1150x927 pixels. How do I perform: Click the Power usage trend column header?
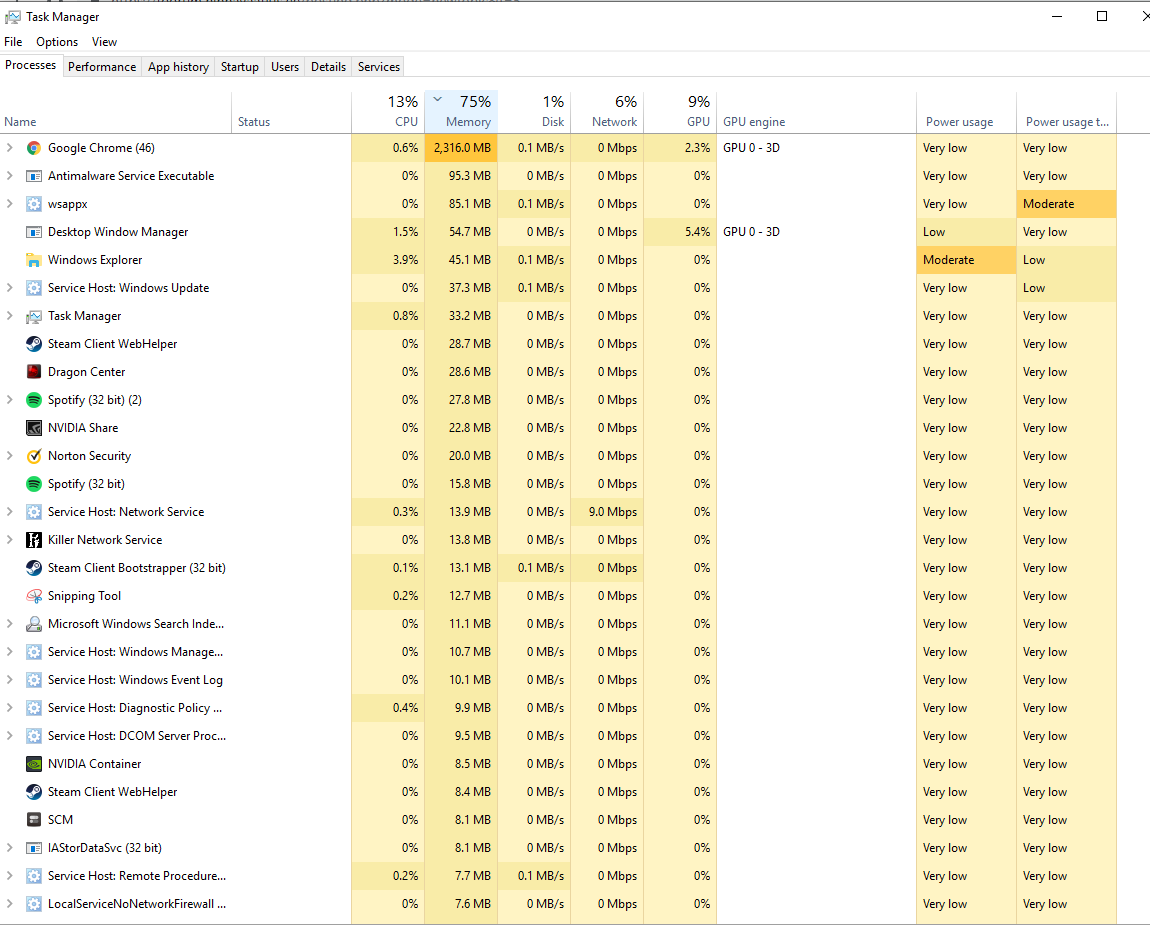tap(1066, 113)
